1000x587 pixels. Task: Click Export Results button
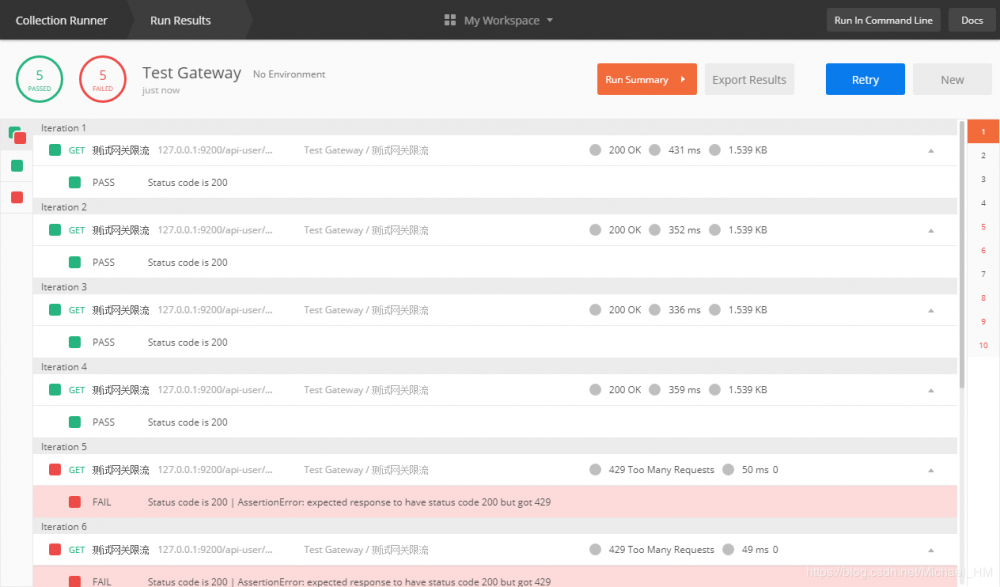click(749, 79)
